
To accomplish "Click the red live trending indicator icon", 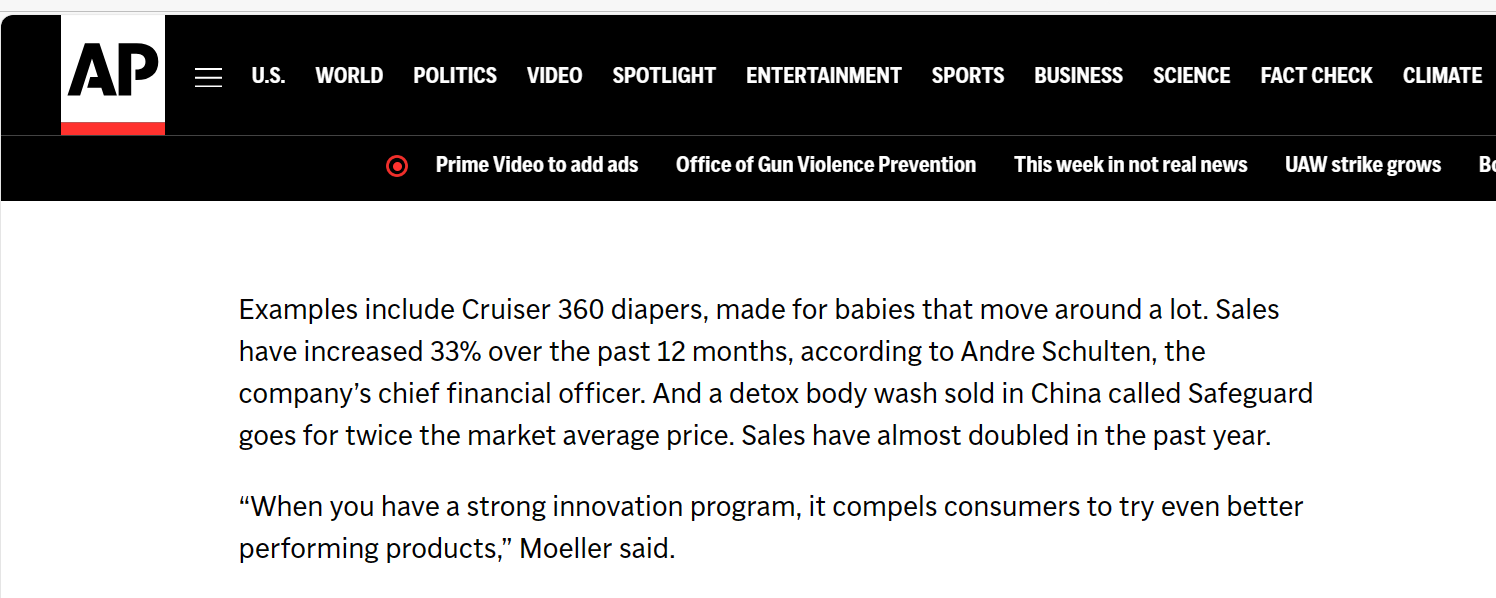I will click(x=397, y=166).
